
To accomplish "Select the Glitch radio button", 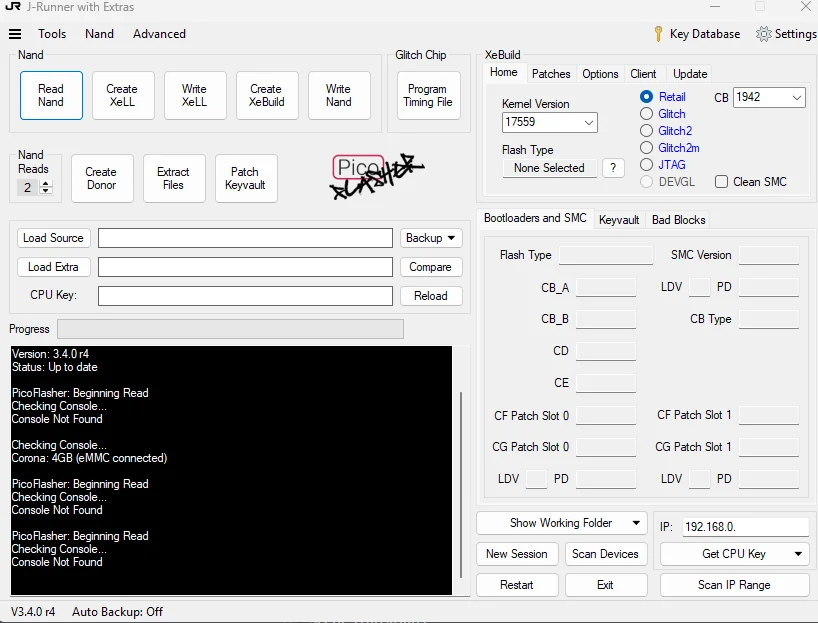I will (646, 114).
